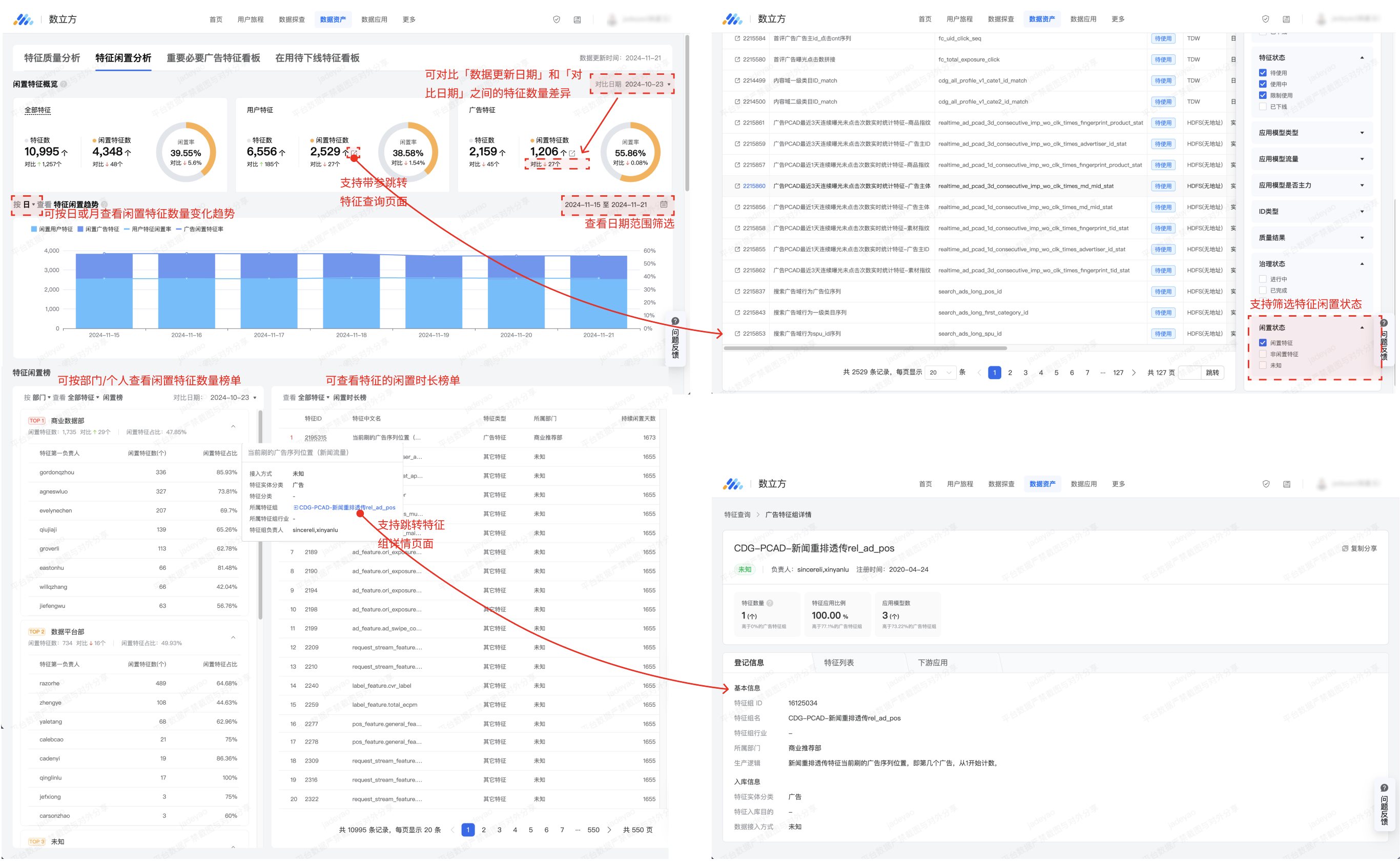Open the 下游应用 tab
Viewport: 1400px width, 864px height.
click(933, 663)
